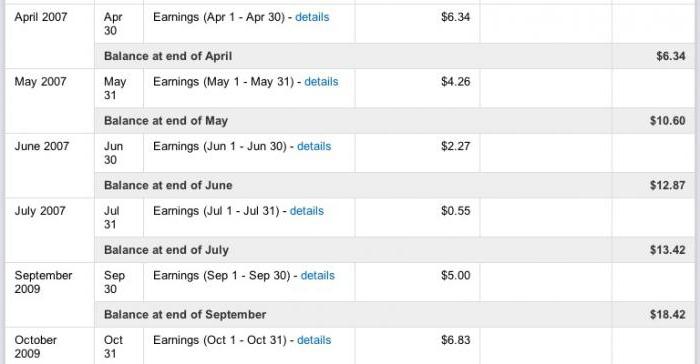Open details link for October earnings

314,340
